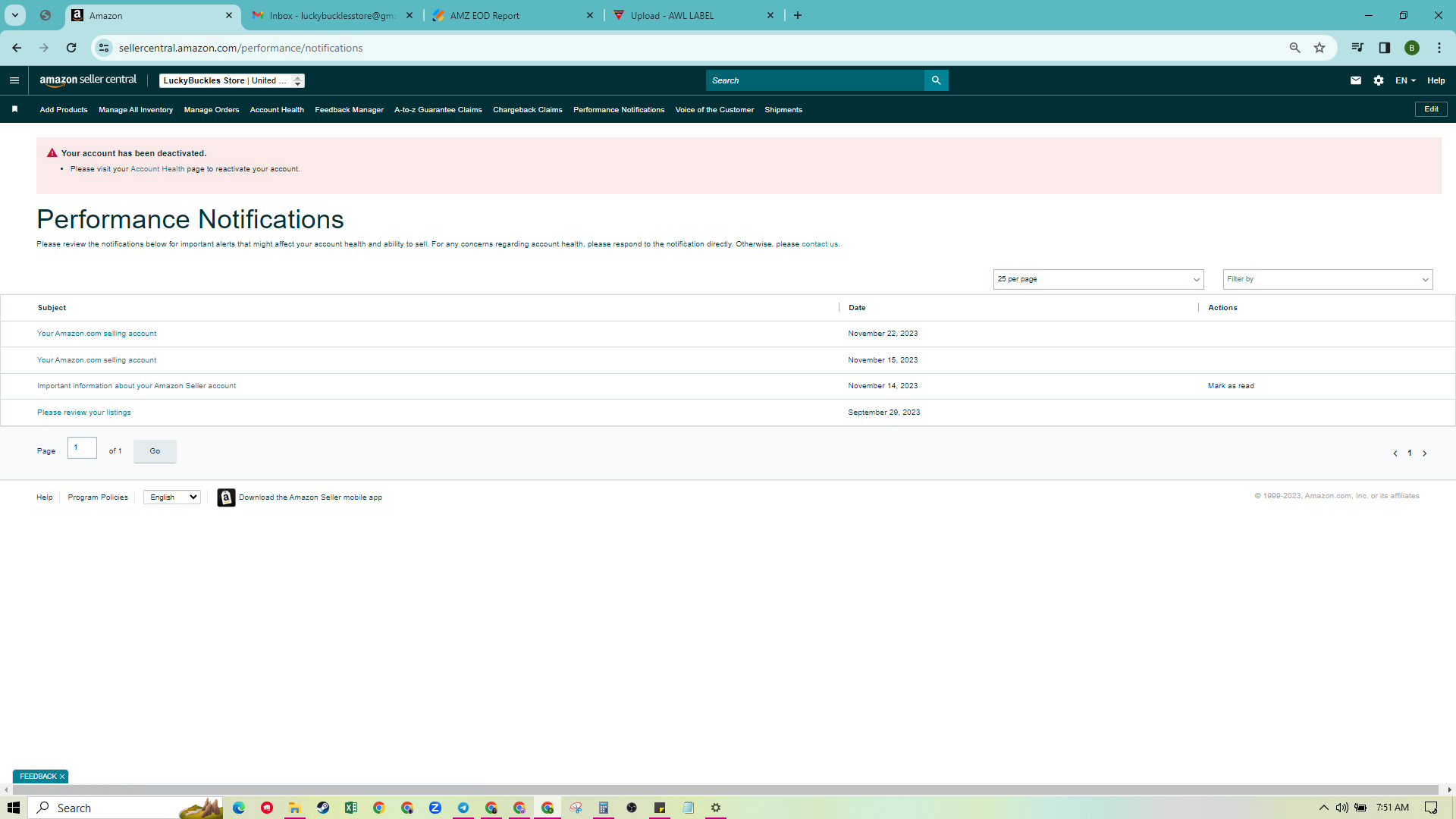Open a new browser tab
Viewport: 1456px width, 819px height.
[x=798, y=15]
